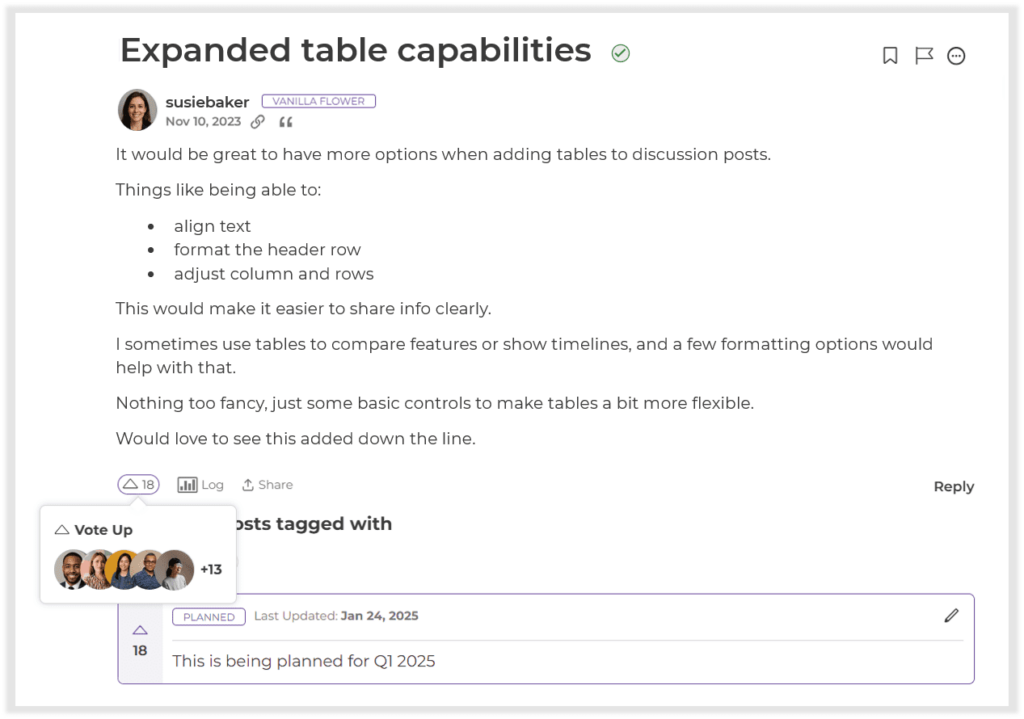The width and height of the screenshot is (1024, 719).
Task: Click the quote icon next to the date
Action: [x=286, y=122]
